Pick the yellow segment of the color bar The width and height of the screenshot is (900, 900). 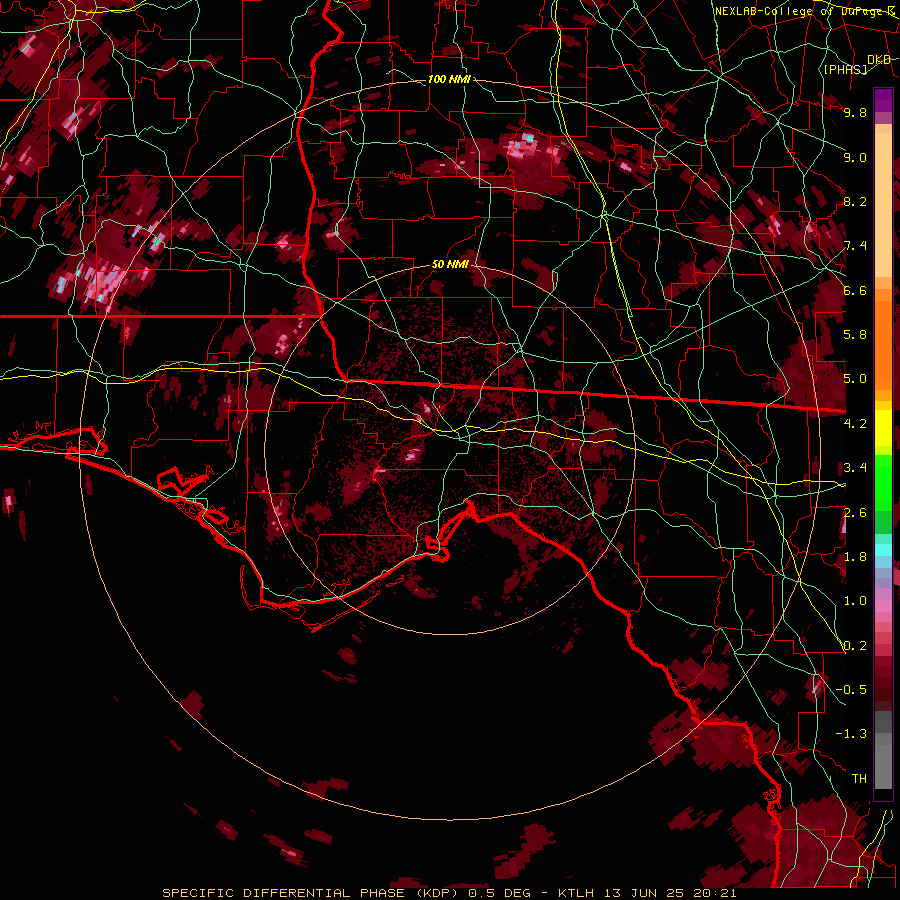tap(883, 428)
